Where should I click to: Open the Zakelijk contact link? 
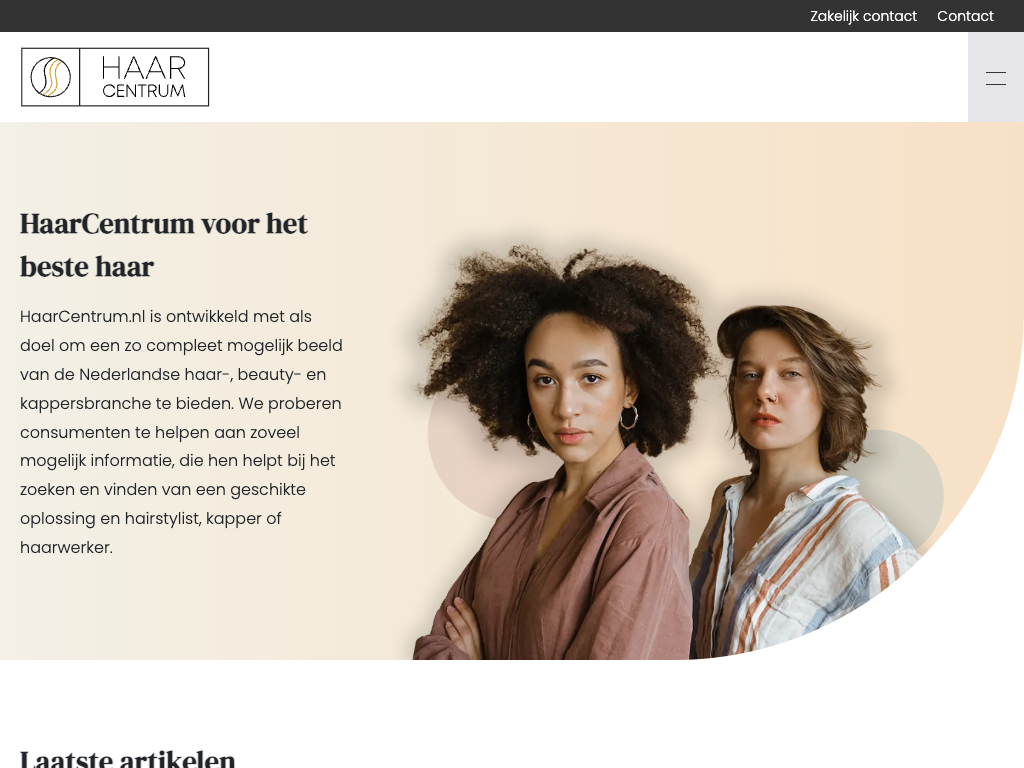[x=863, y=16]
